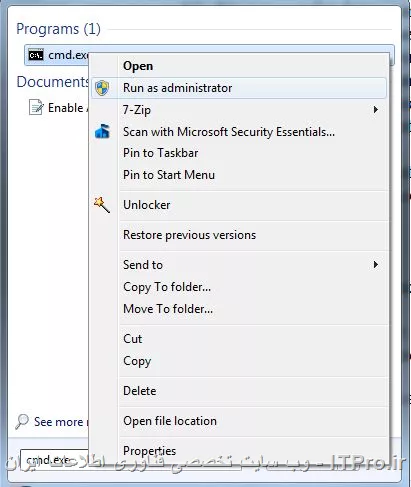Click the magnifying glass search icon
The width and height of the screenshot is (411, 487).
tap(22, 421)
